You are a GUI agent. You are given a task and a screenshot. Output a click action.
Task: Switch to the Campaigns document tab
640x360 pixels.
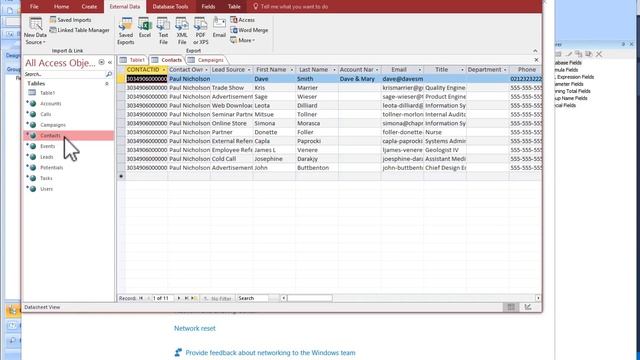tap(206, 60)
